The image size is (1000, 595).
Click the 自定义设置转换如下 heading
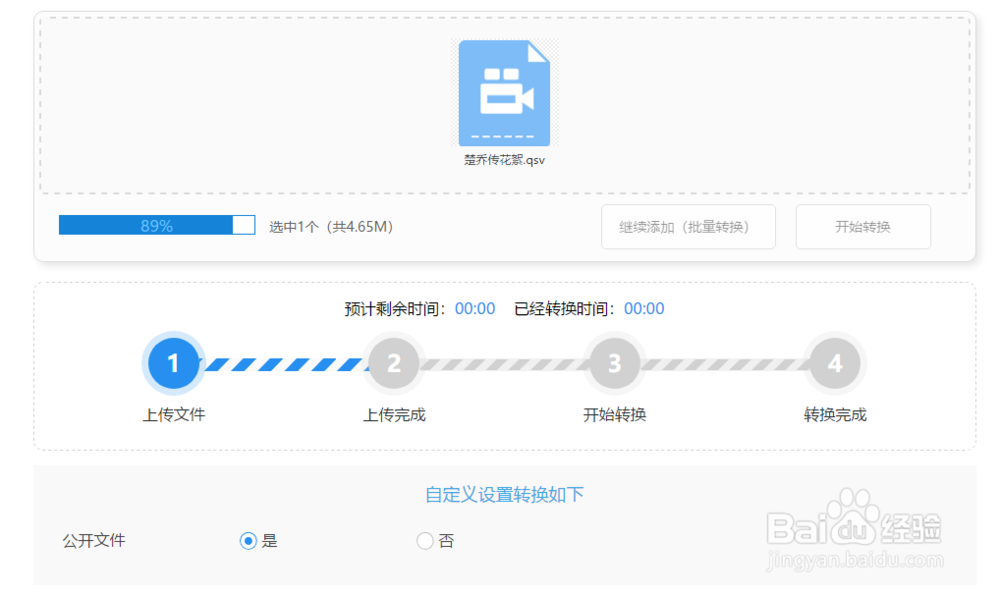(504, 494)
